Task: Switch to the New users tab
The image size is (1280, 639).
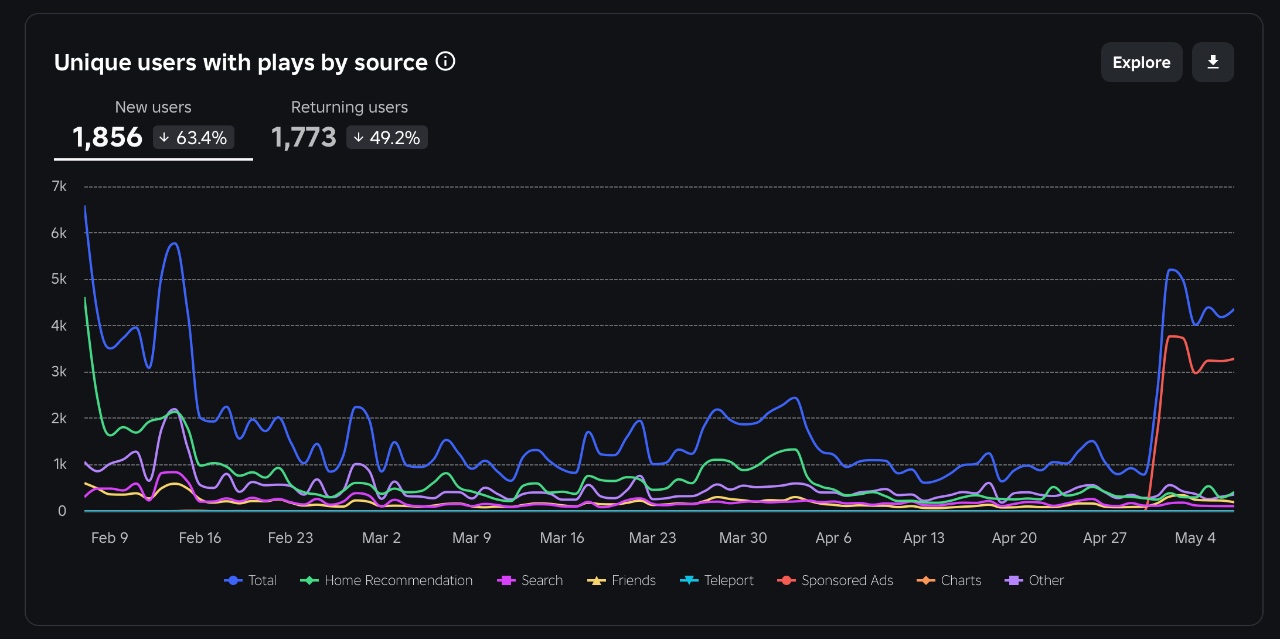Action: coord(153,126)
